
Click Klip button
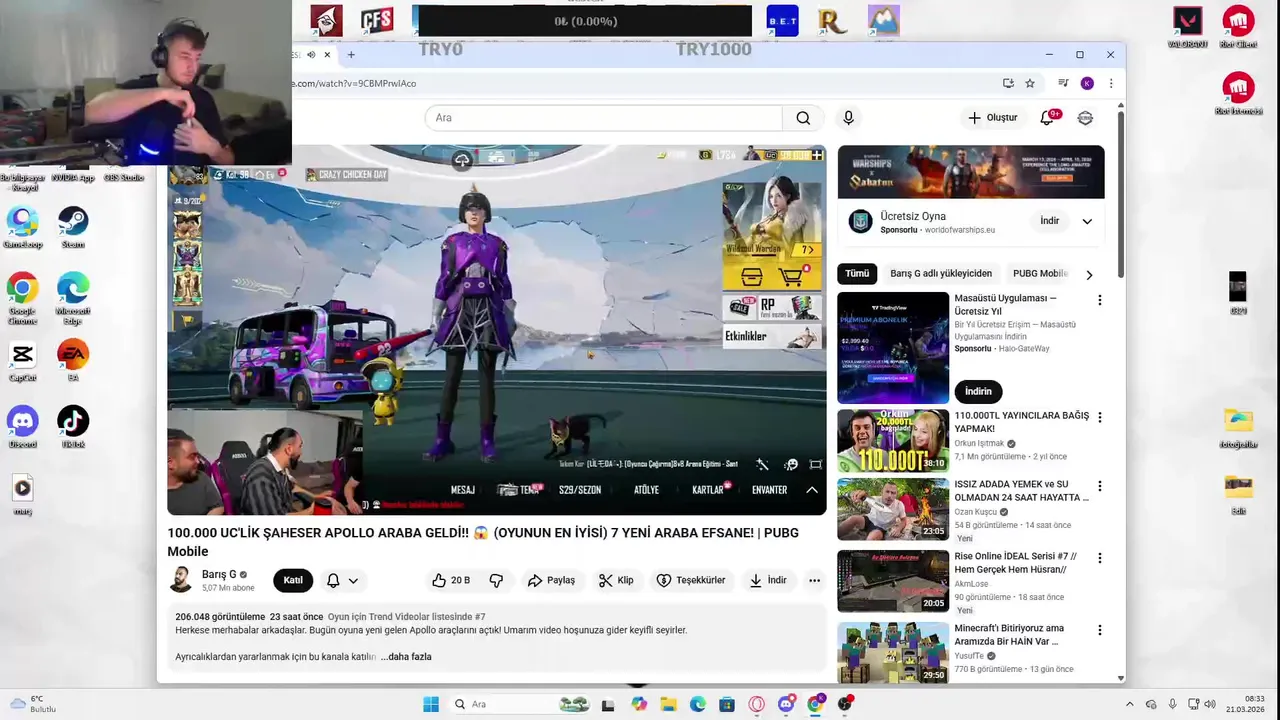(x=616, y=580)
